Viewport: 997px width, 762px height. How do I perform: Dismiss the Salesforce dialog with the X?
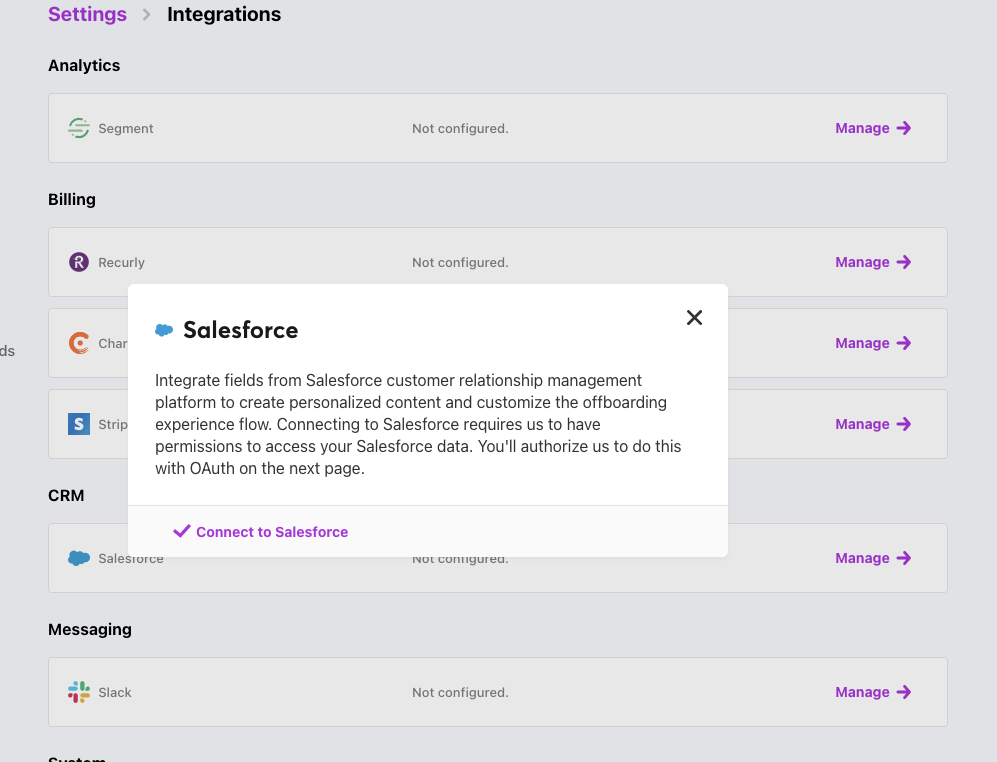(694, 317)
